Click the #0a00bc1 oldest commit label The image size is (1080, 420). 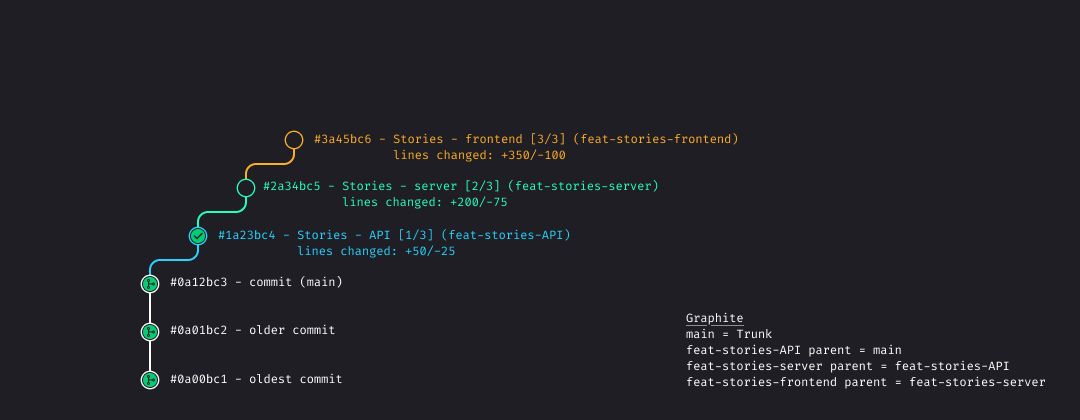click(256, 379)
